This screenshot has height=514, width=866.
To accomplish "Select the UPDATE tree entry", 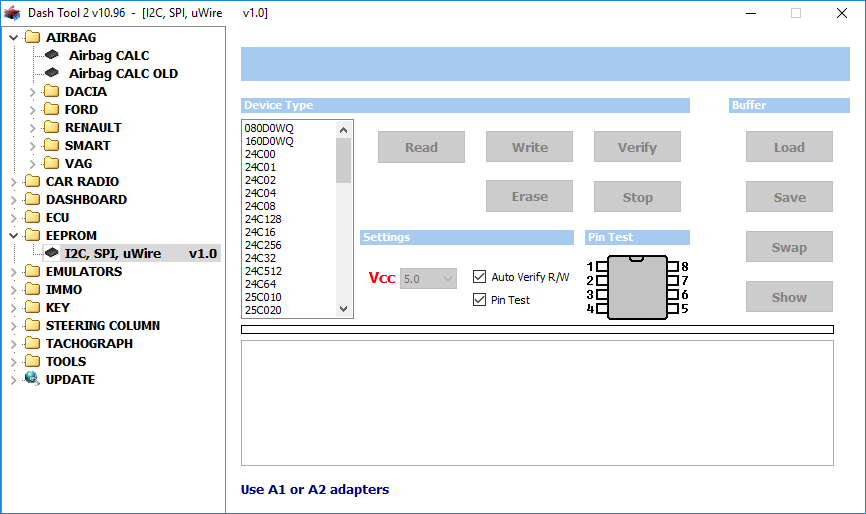I will click(x=70, y=380).
